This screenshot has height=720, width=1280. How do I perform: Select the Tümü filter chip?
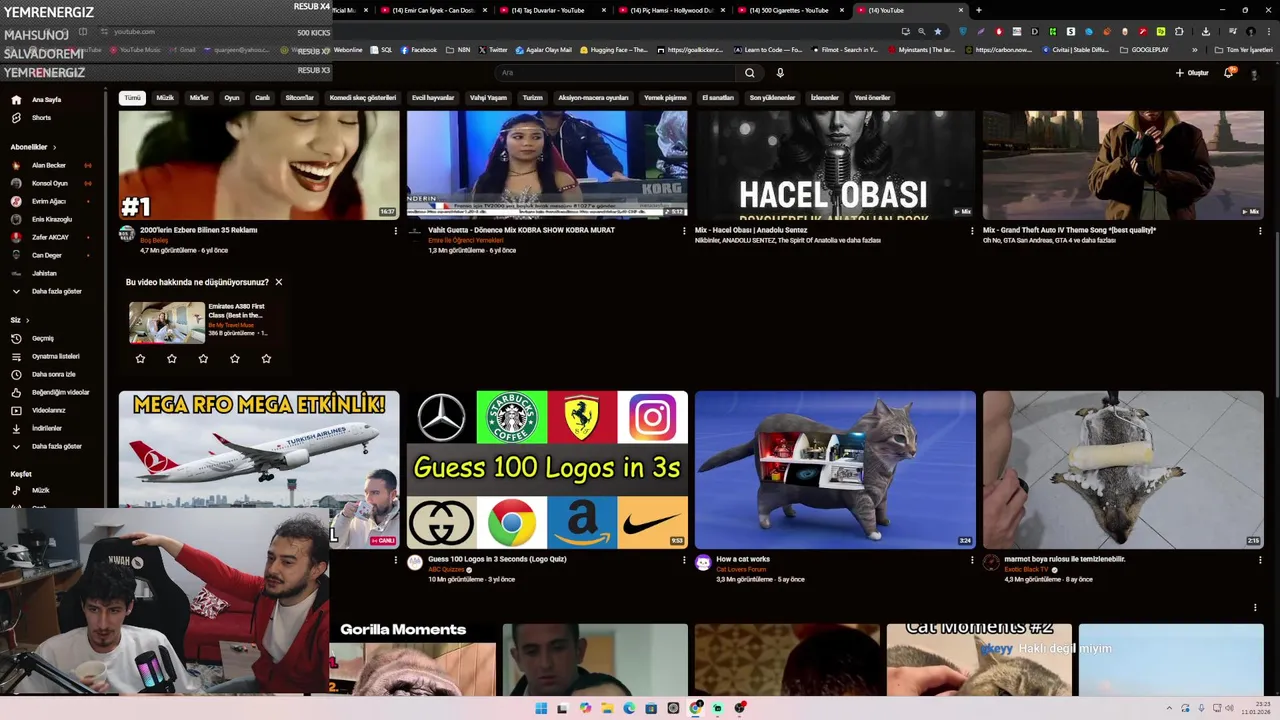point(132,98)
